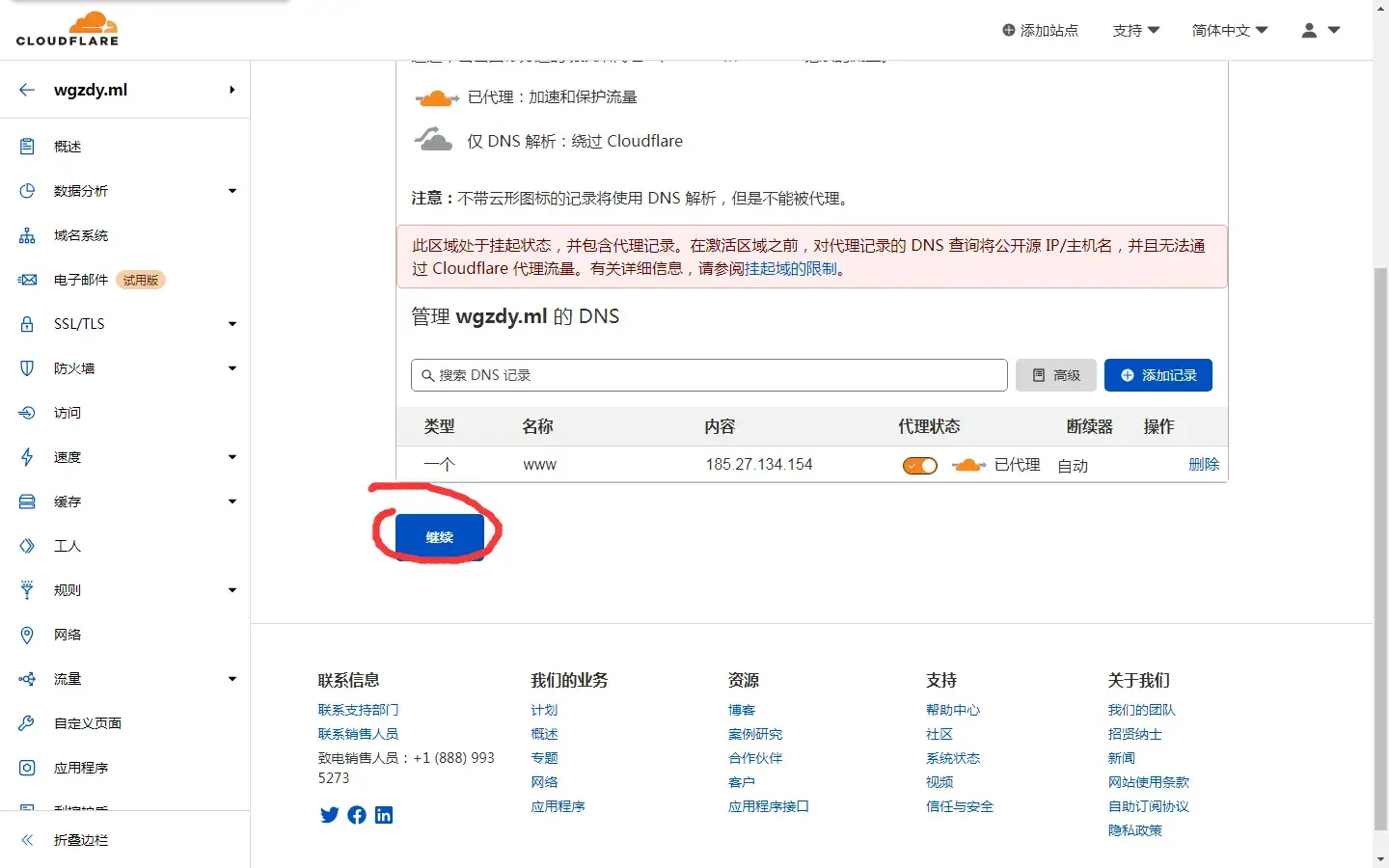Click the 速度 lightning bolt icon
Image resolution: width=1389 pixels, height=868 pixels.
[27, 457]
